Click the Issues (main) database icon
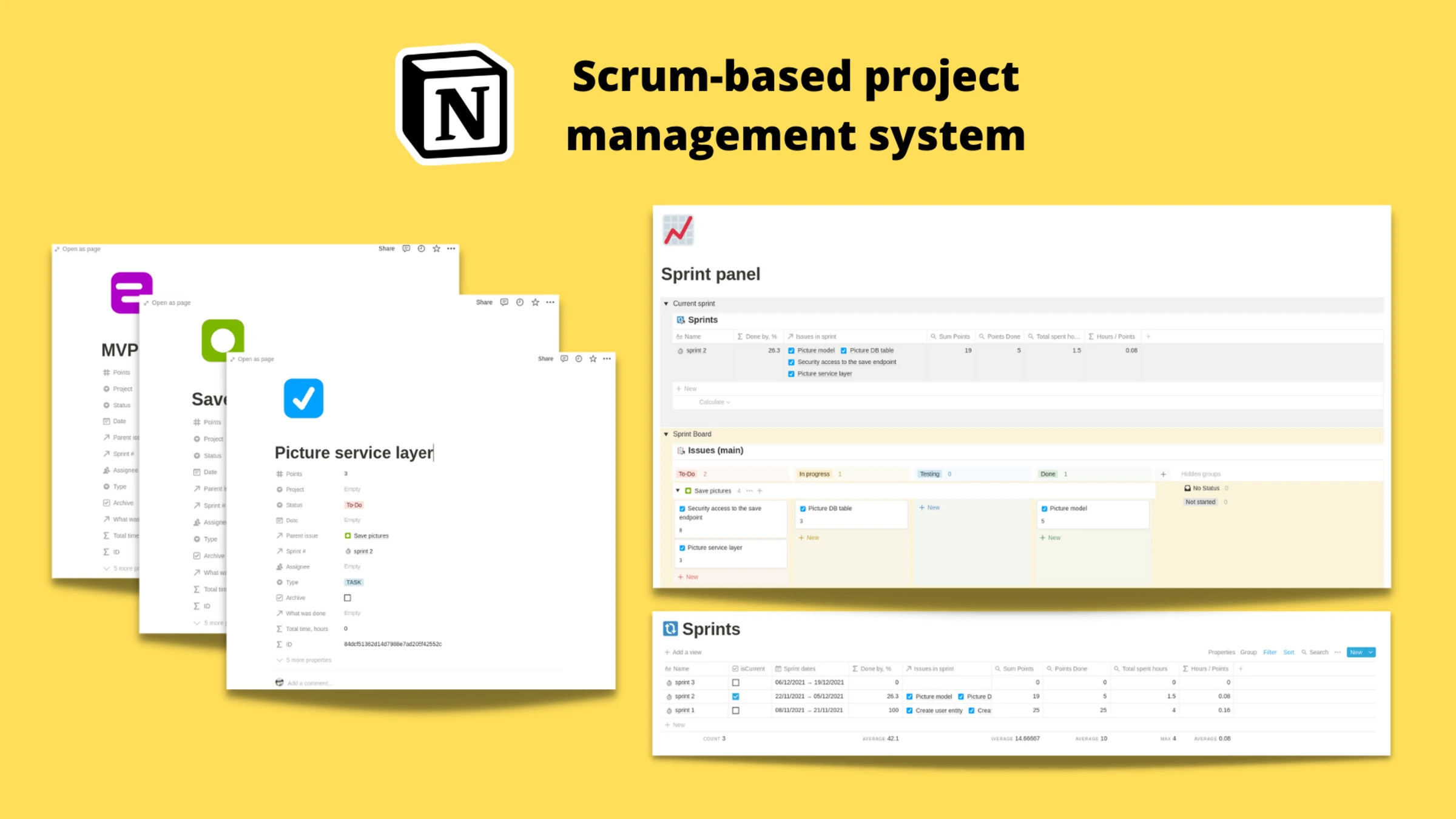1456x819 pixels. tap(680, 450)
